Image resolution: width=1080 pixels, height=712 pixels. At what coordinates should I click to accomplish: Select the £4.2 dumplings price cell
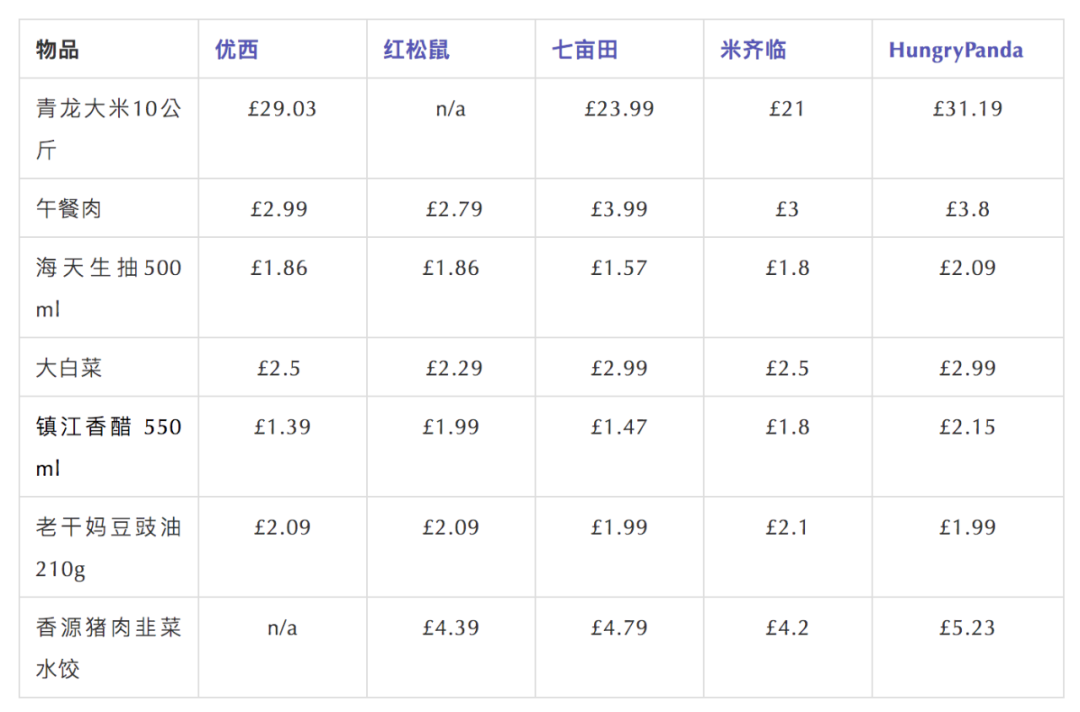tap(786, 628)
